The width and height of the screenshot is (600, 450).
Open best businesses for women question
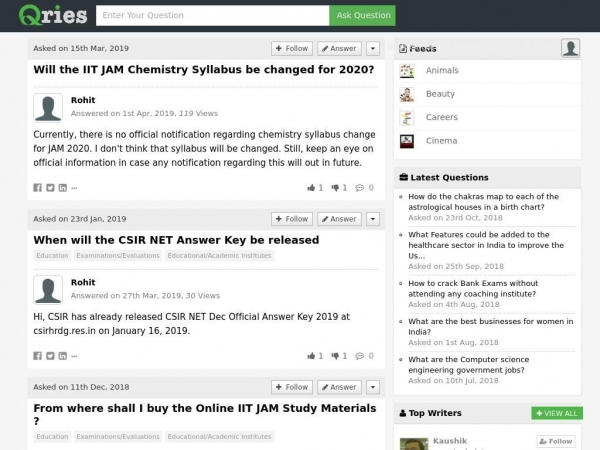tap(491, 327)
